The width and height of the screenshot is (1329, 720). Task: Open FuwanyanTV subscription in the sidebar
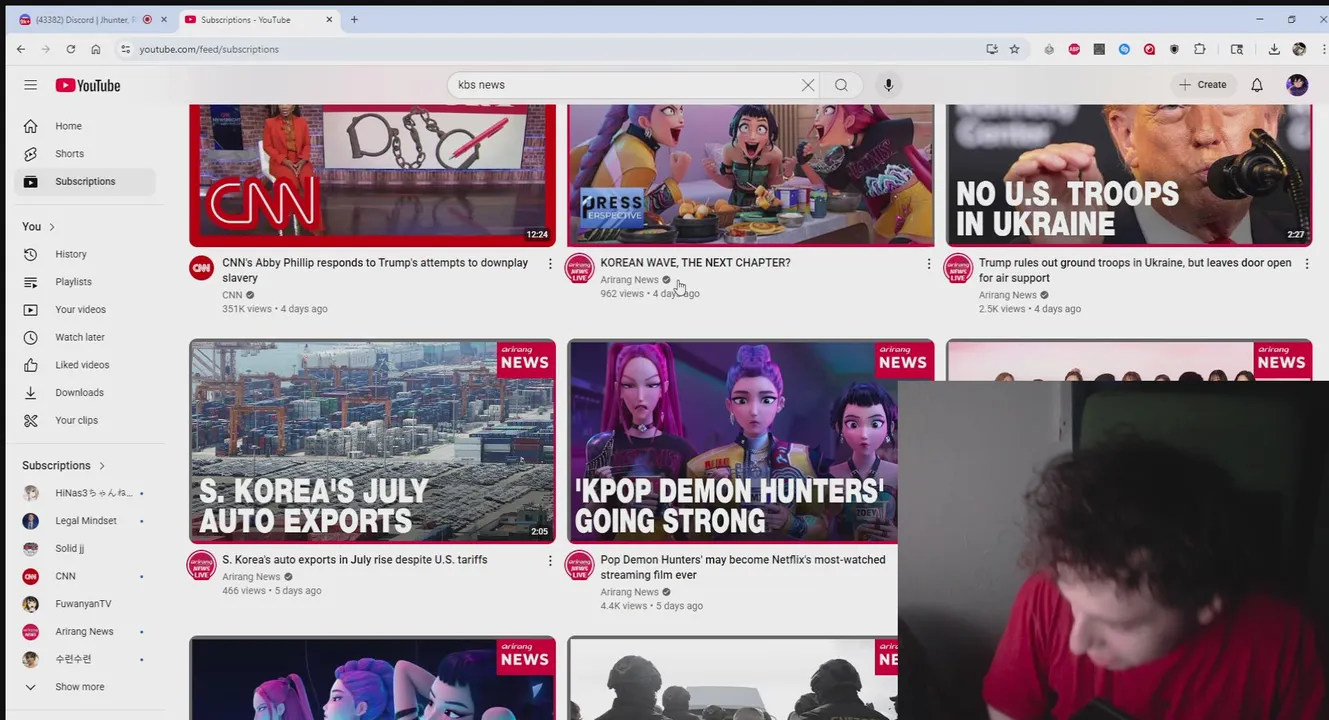pyautogui.click(x=86, y=604)
